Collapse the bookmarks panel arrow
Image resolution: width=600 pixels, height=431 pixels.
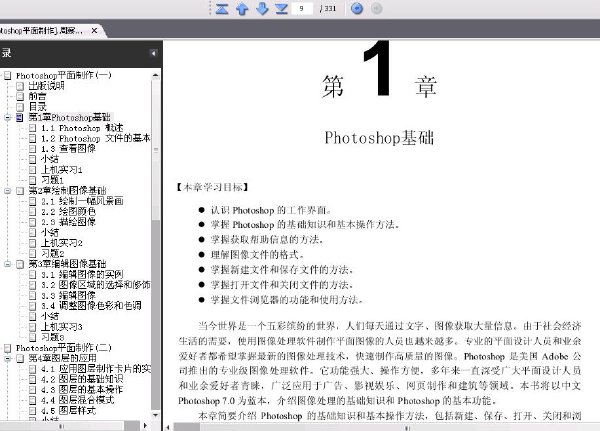(153, 53)
